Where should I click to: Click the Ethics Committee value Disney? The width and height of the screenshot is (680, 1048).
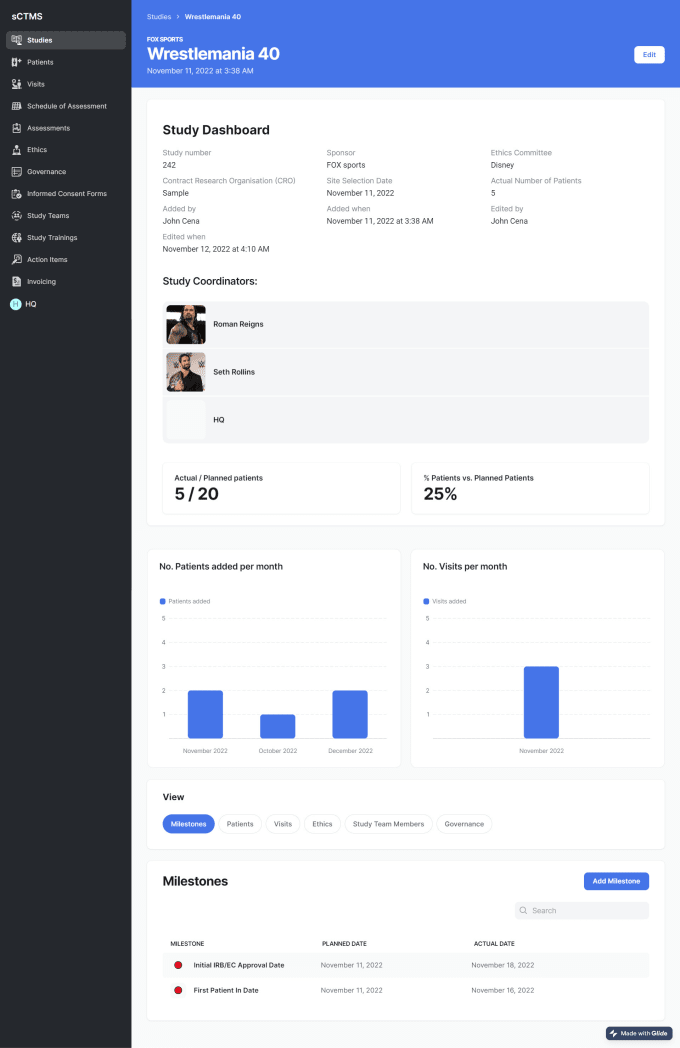[502, 165]
